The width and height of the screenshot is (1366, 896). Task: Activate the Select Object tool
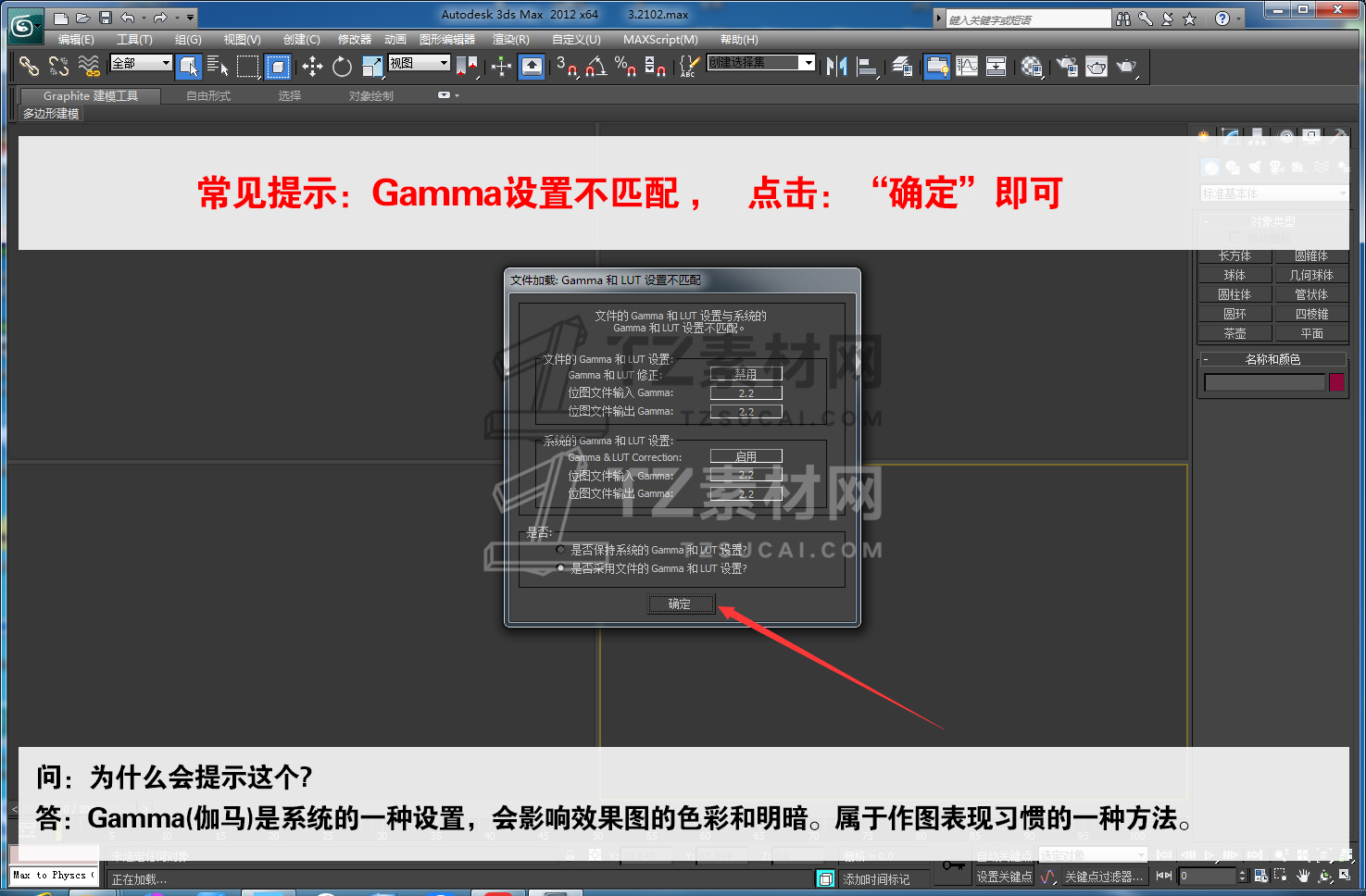click(x=189, y=66)
